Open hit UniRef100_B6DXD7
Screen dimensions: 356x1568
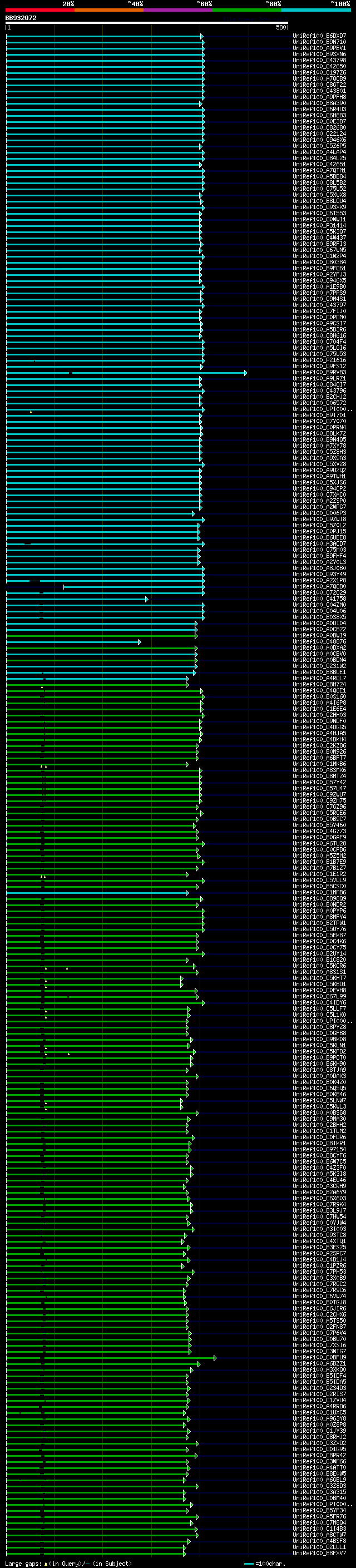[x=319, y=36]
